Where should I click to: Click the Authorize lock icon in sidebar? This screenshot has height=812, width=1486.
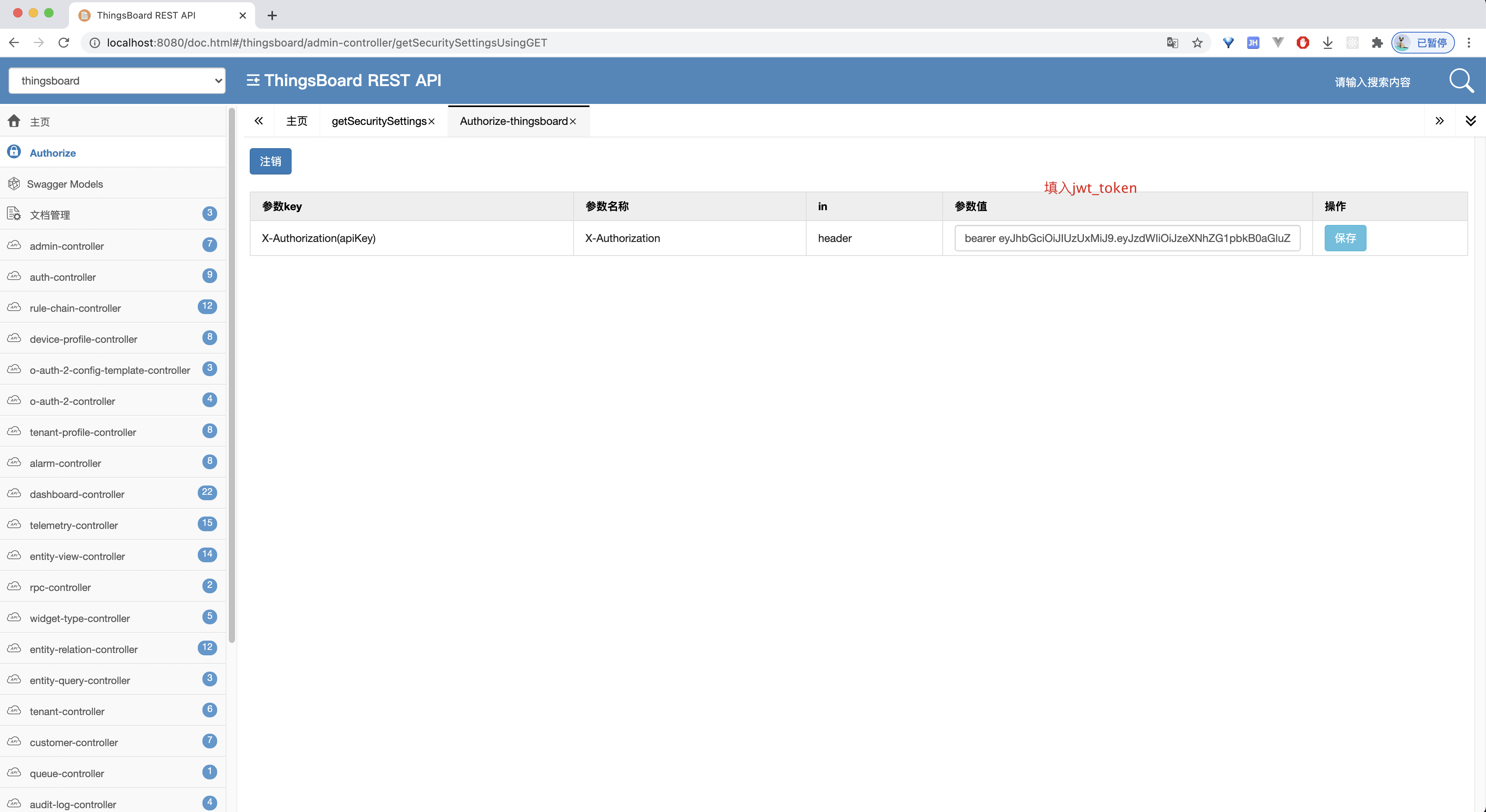[x=14, y=152]
